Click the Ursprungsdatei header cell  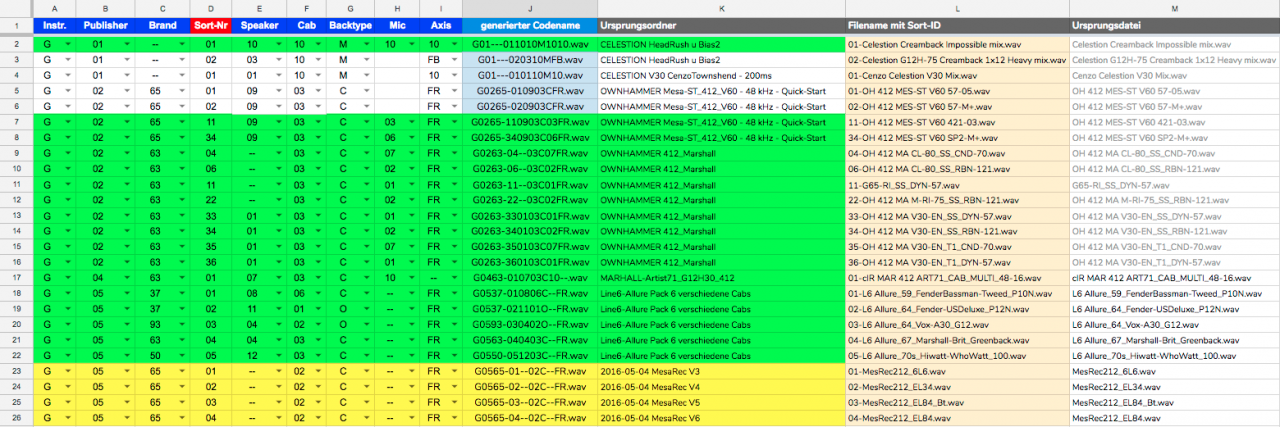pyautogui.click(x=1174, y=25)
